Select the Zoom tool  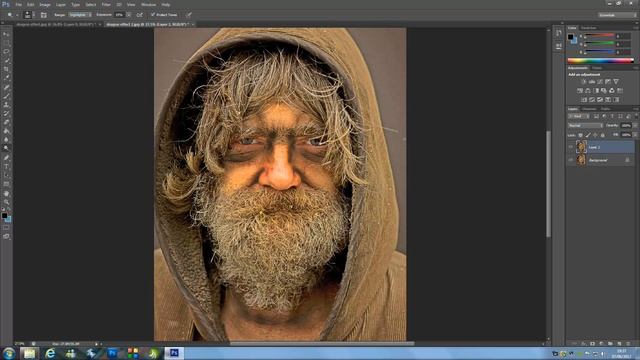click(x=6, y=202)
